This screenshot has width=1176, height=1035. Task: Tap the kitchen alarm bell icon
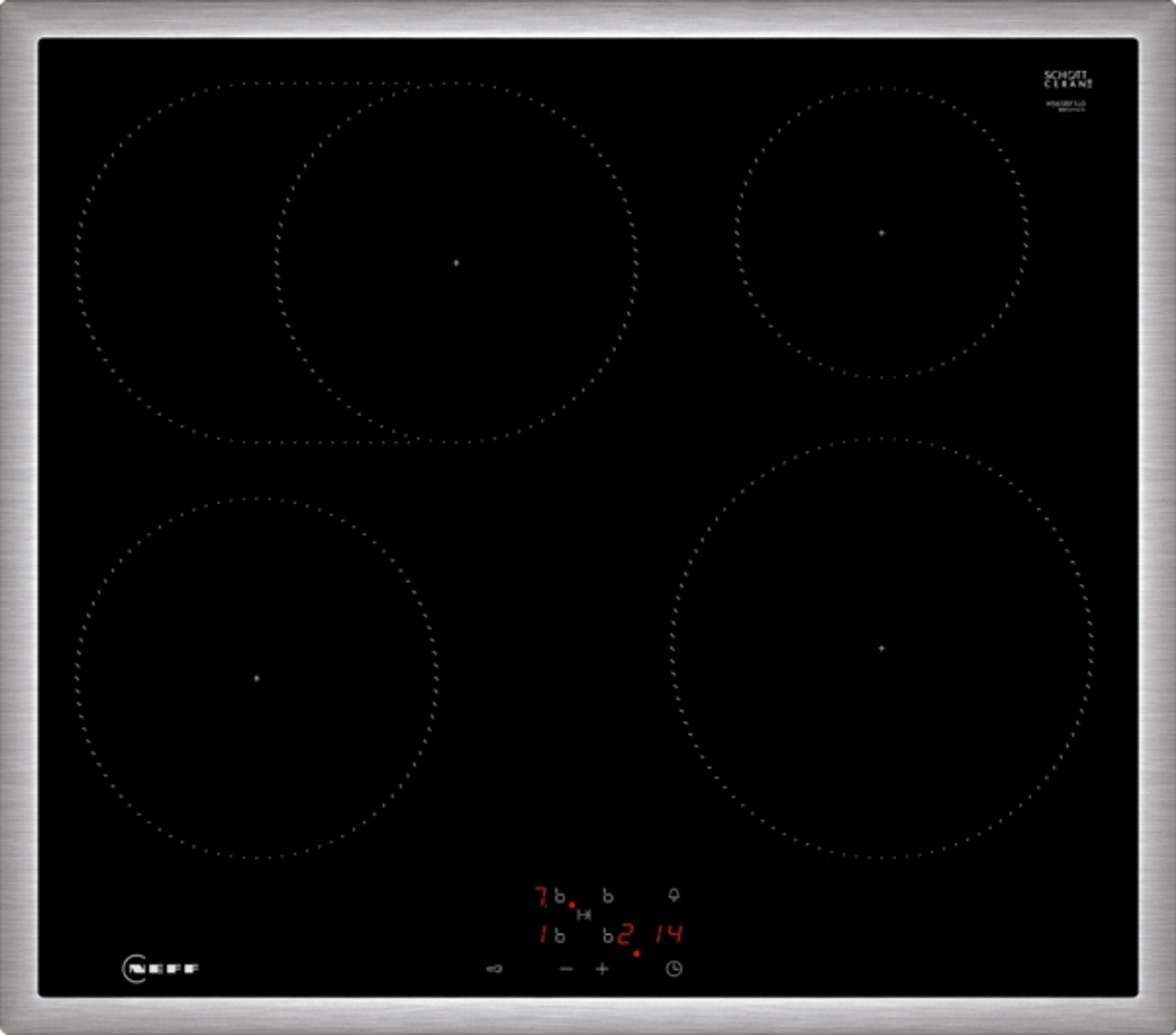(x=674, y=895)
